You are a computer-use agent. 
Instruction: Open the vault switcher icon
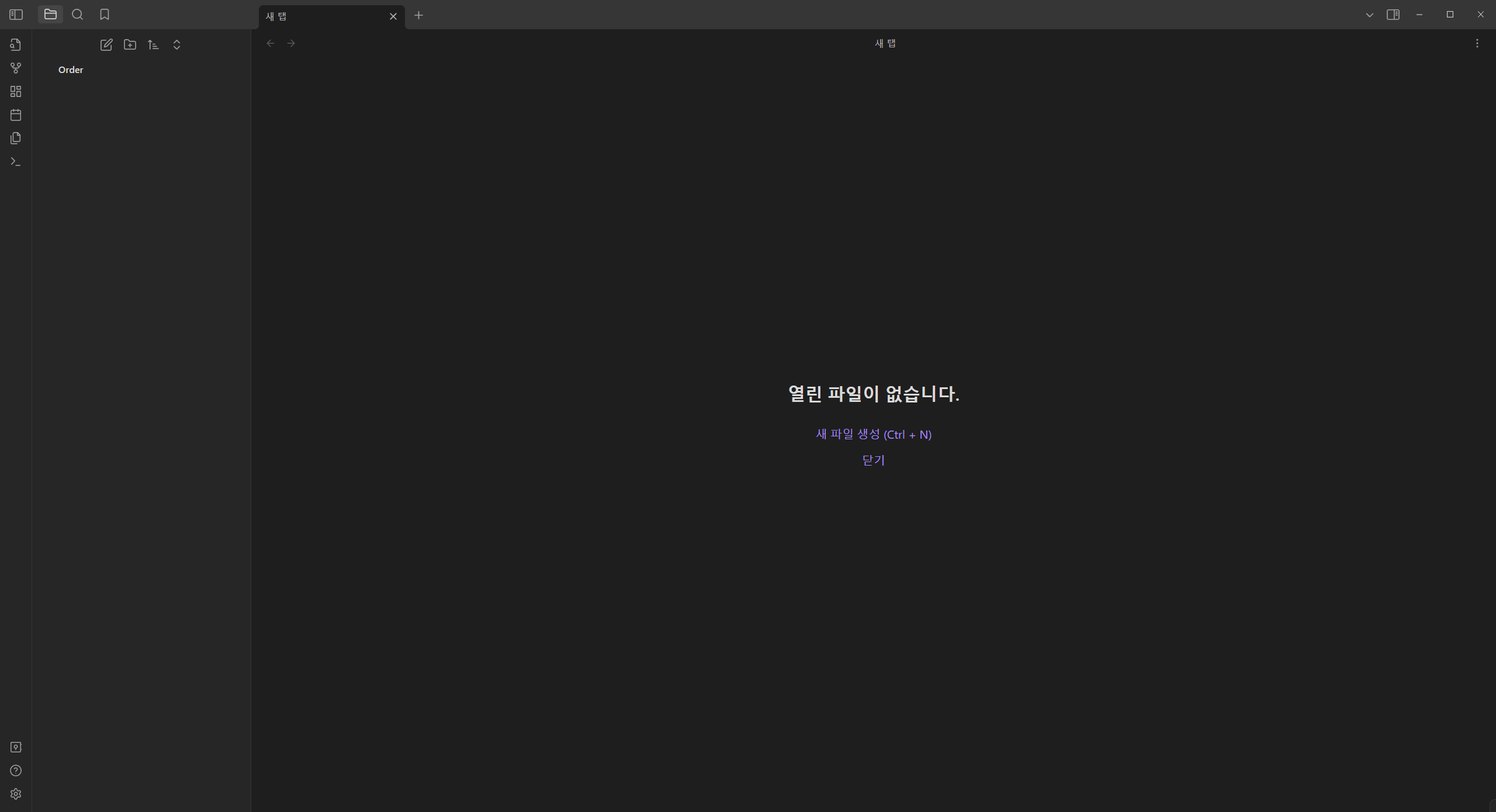(x=16, y=747)
